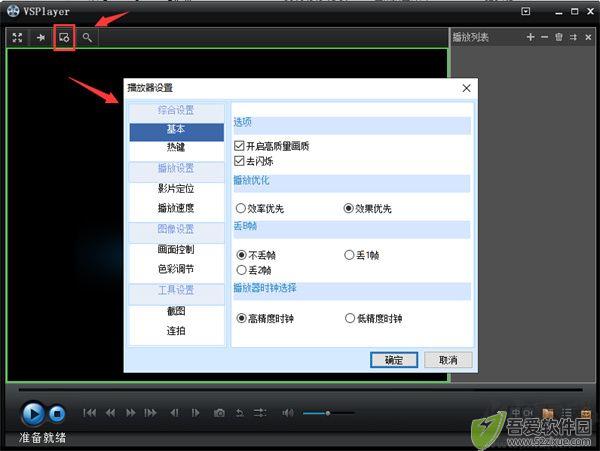Click the 综合设置 section header

coord(176,111)
